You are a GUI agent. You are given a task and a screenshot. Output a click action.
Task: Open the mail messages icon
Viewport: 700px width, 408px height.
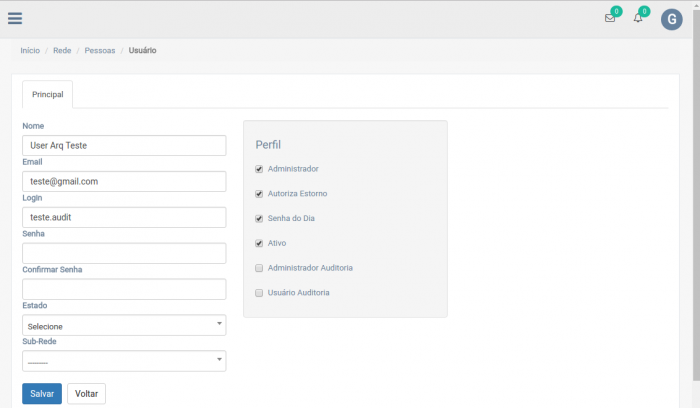(x=610, y=18)
